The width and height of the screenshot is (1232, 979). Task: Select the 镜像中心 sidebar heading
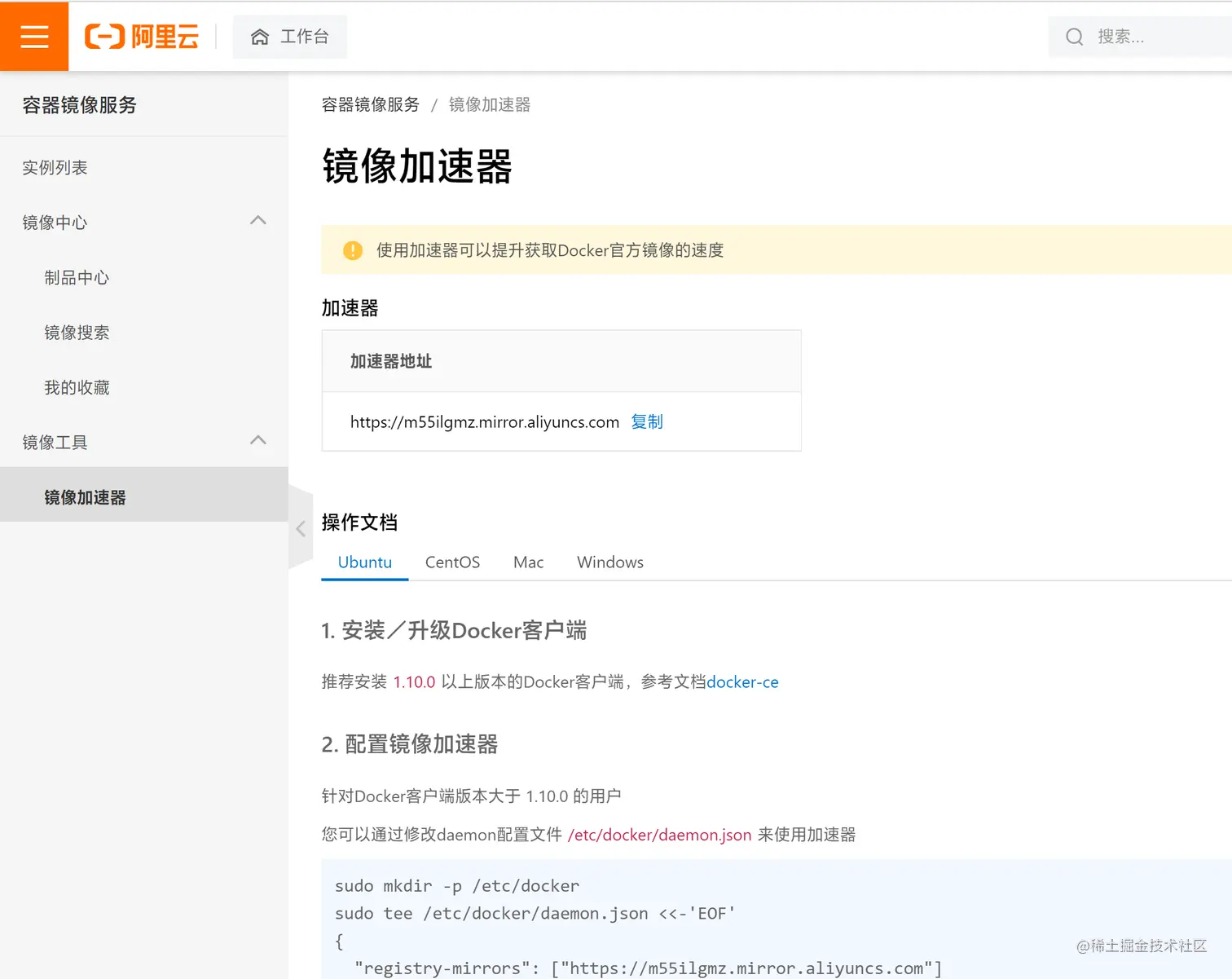pyautogui.click(x=55, y=223)
